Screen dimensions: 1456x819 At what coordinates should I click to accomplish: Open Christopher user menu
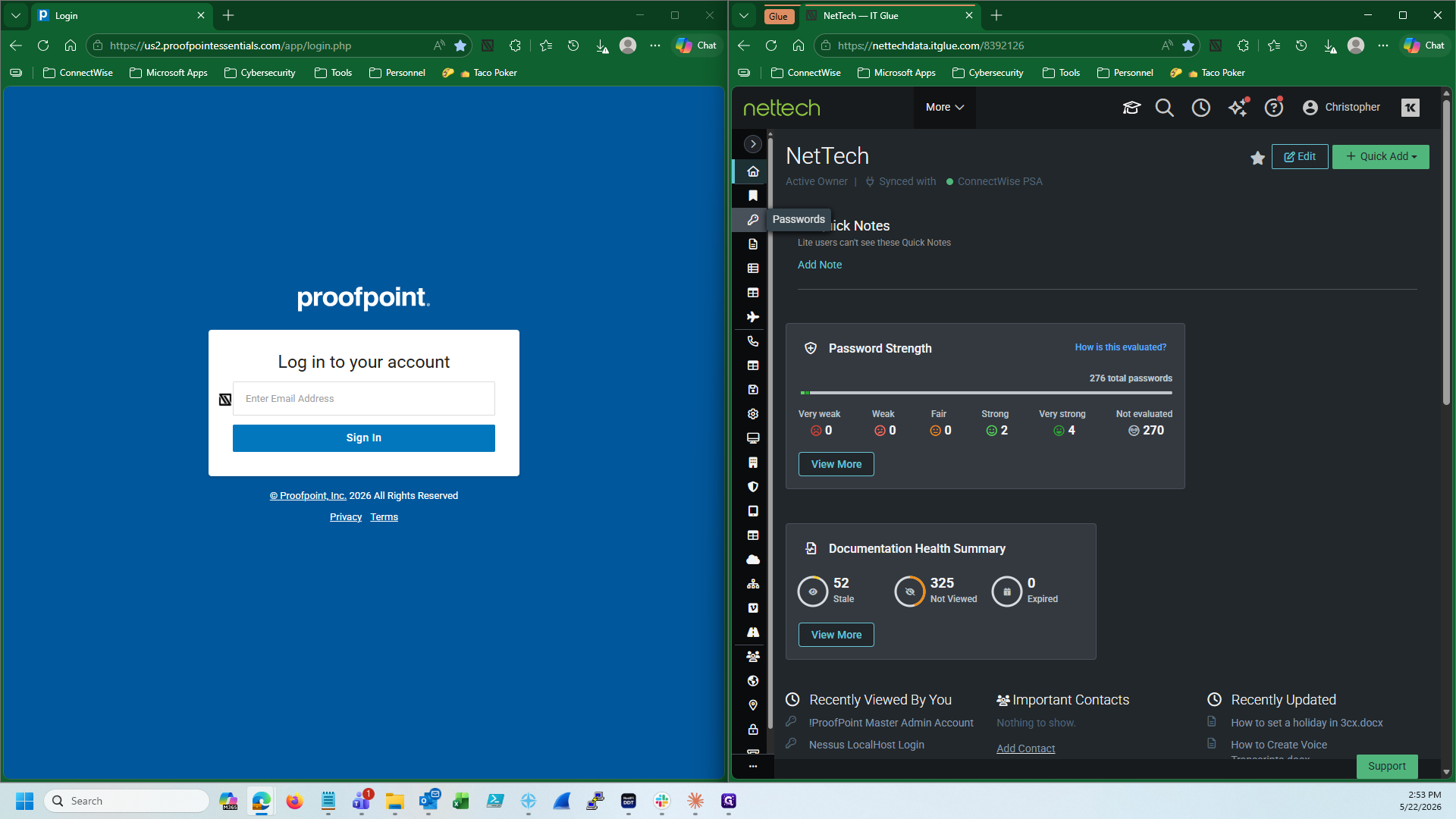coord(1341,108)
